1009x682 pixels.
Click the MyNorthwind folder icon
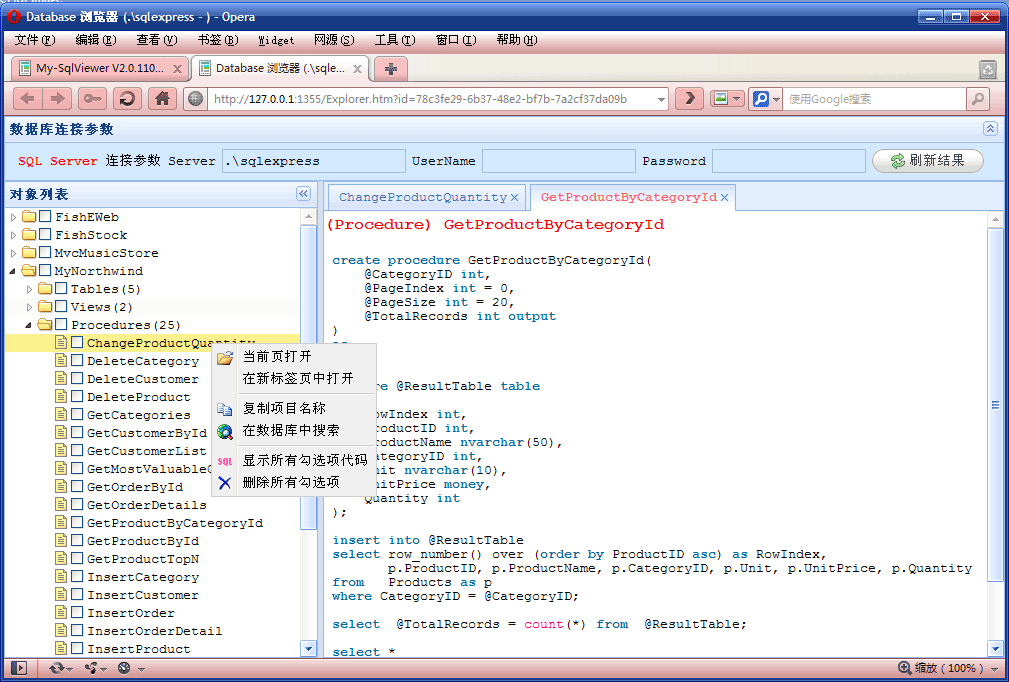(29, 271)
